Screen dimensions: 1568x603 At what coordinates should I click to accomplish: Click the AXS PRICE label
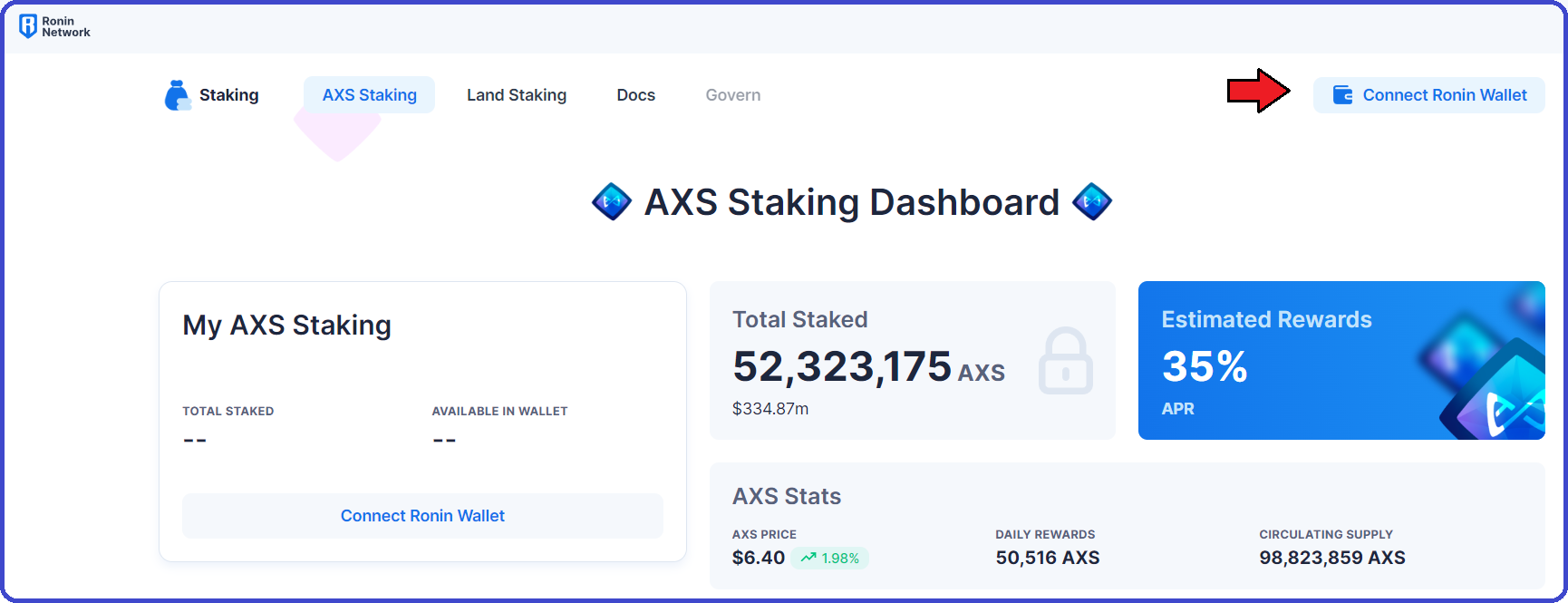click(x=764, y=534)
